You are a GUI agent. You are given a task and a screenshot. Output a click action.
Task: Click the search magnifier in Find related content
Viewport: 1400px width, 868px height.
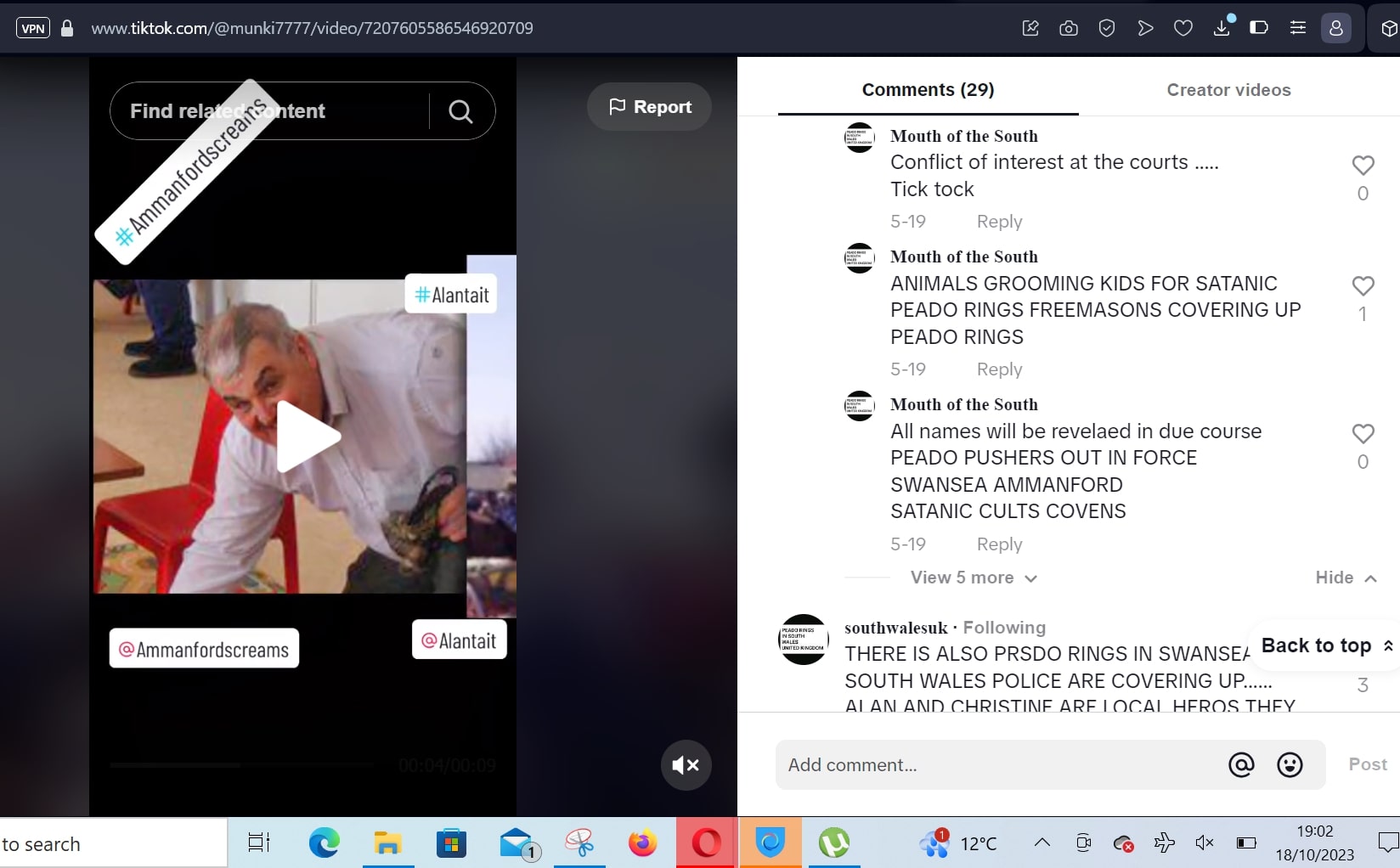[460, 111]
